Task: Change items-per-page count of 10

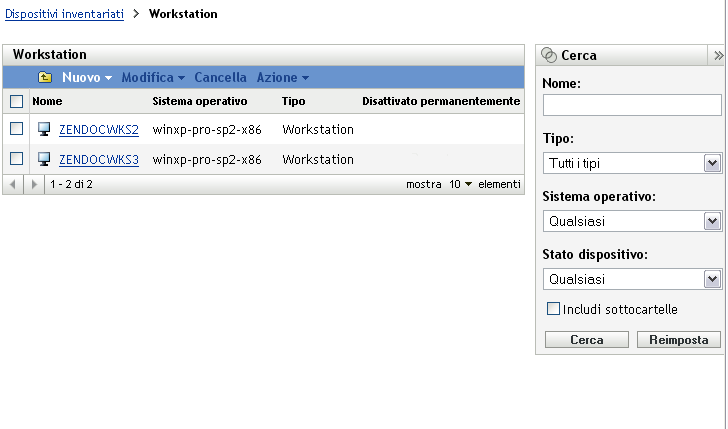Action: 460,185
